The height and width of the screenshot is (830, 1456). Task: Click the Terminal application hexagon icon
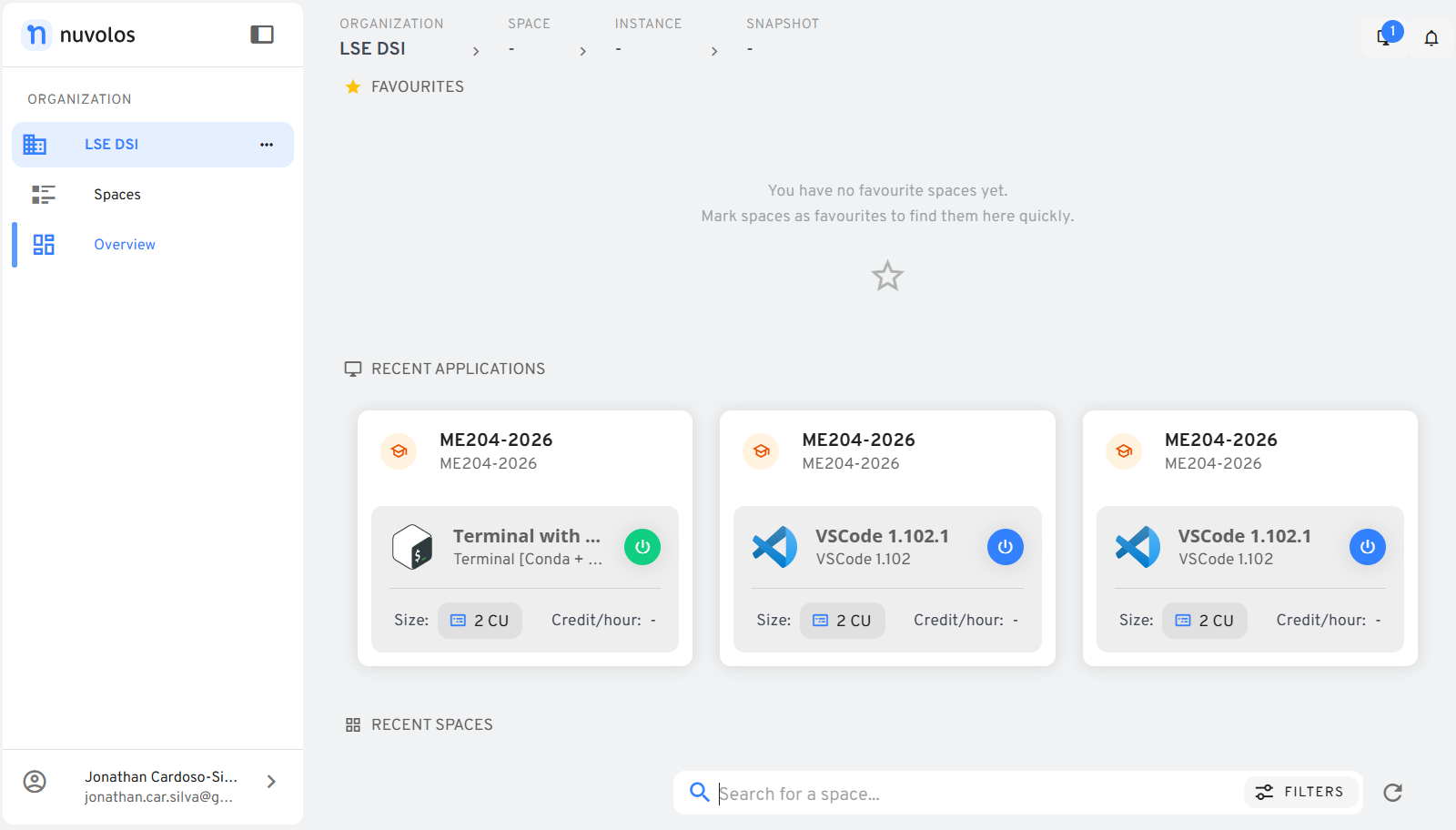pyautogui.click(x=412, y=547)
